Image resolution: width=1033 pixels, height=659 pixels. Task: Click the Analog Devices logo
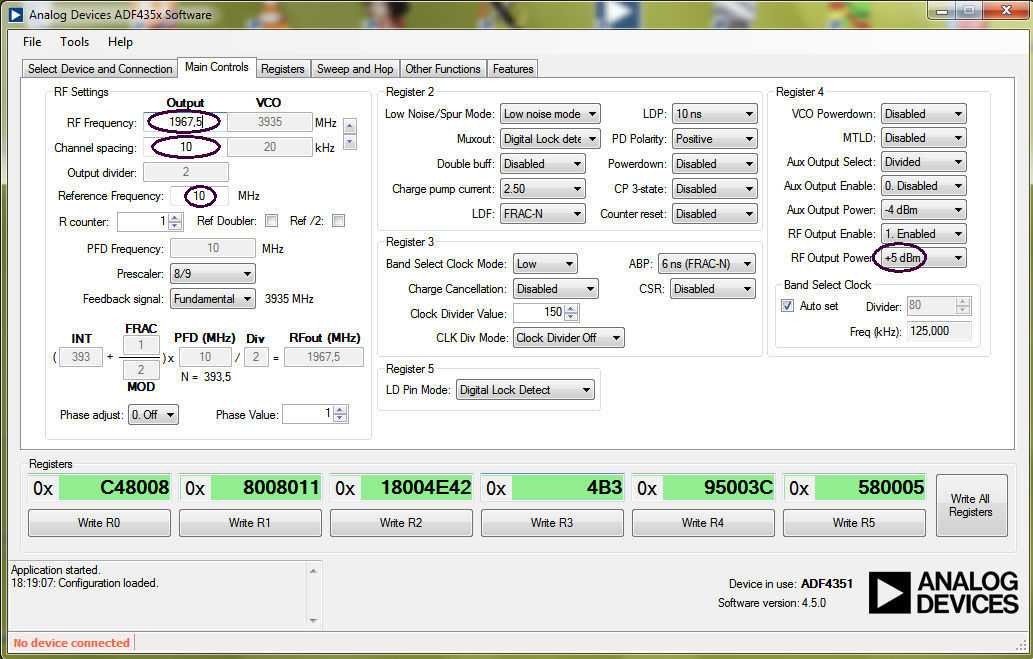click(943, 593)
